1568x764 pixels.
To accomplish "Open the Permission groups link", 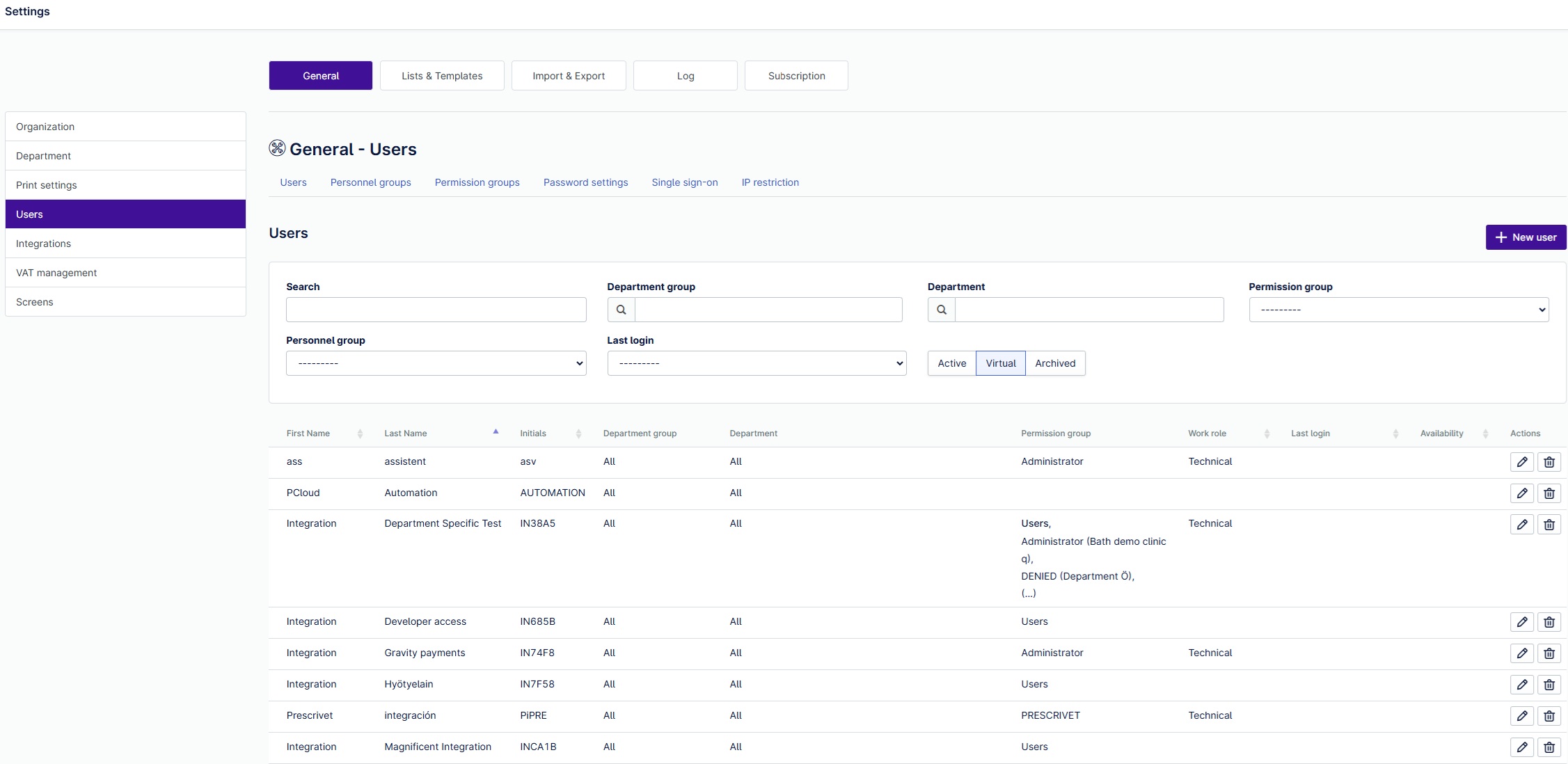I will click(x=477, y=182).
